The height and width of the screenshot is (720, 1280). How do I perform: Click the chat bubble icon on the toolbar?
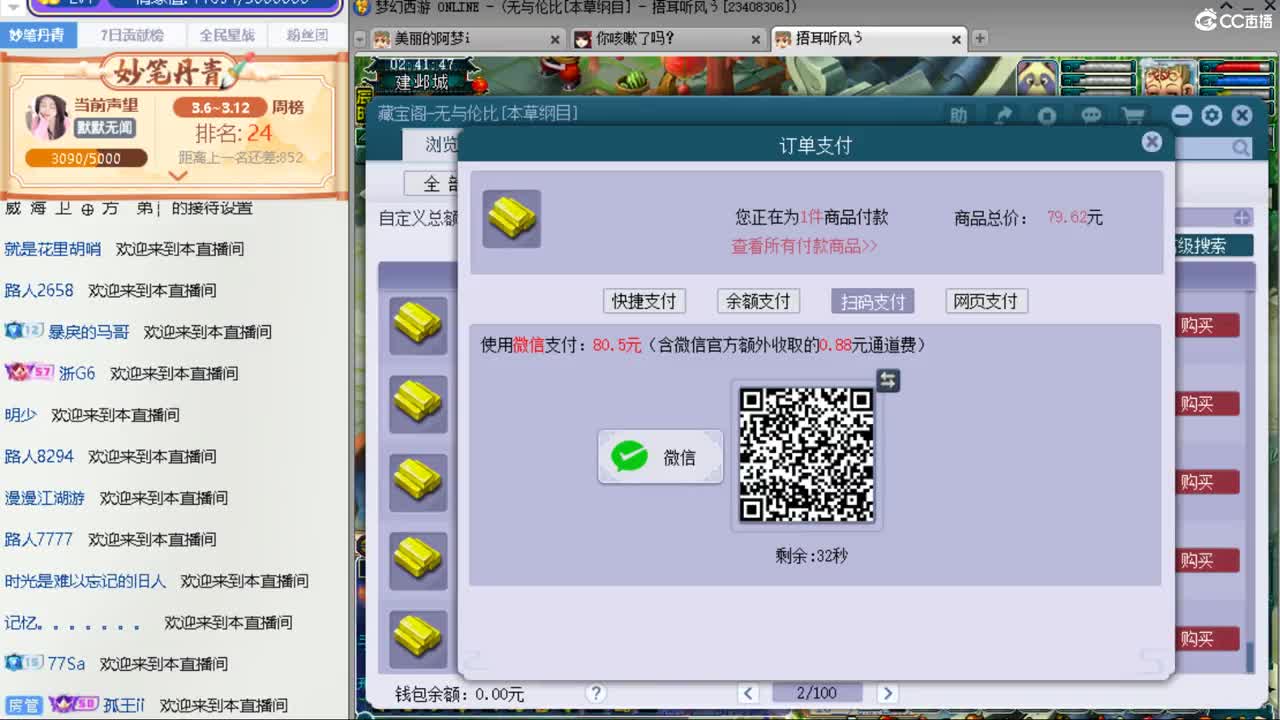pos(1090,115)
